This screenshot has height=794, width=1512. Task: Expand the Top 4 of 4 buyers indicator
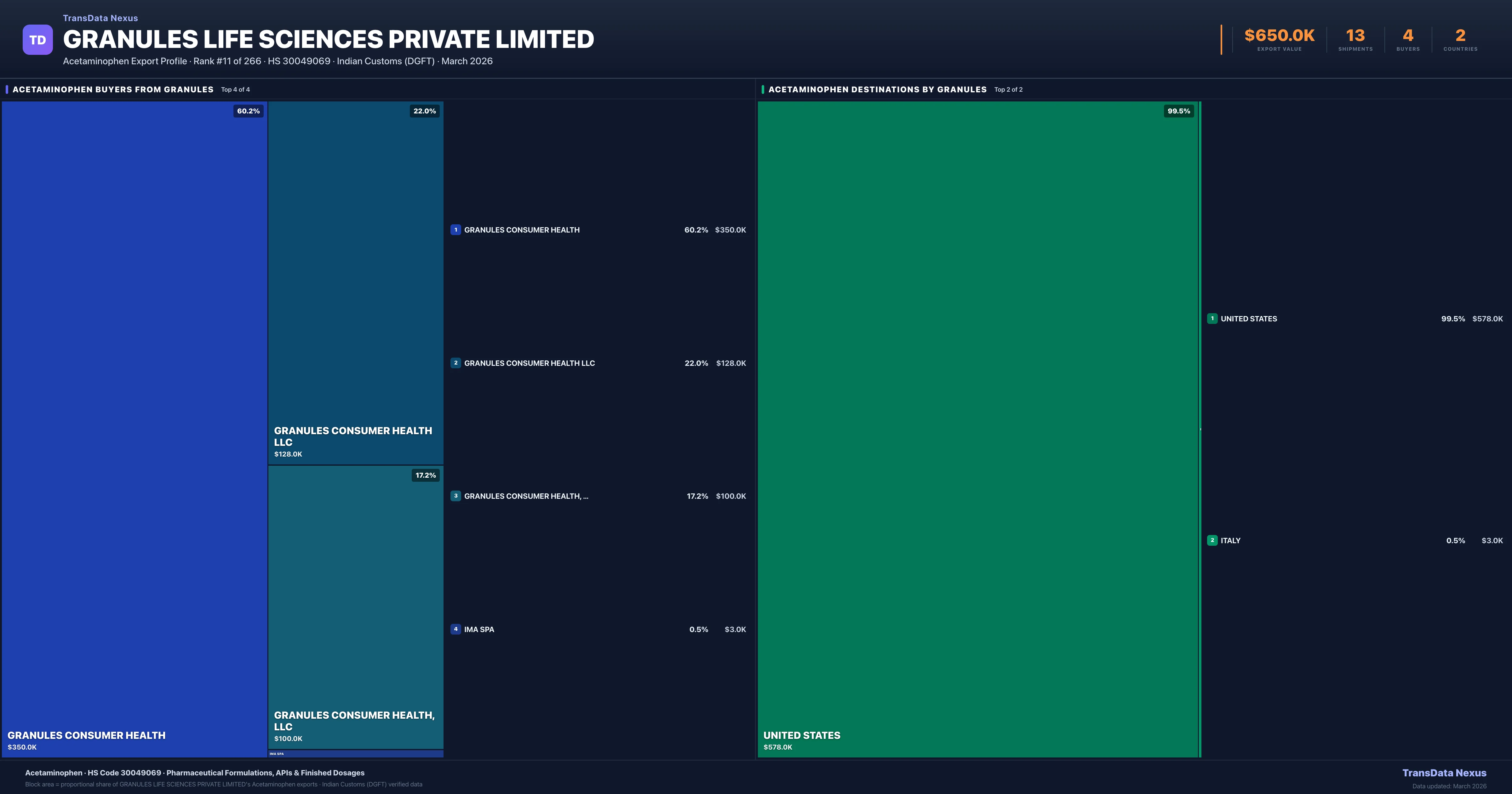(x=235, y=89)
